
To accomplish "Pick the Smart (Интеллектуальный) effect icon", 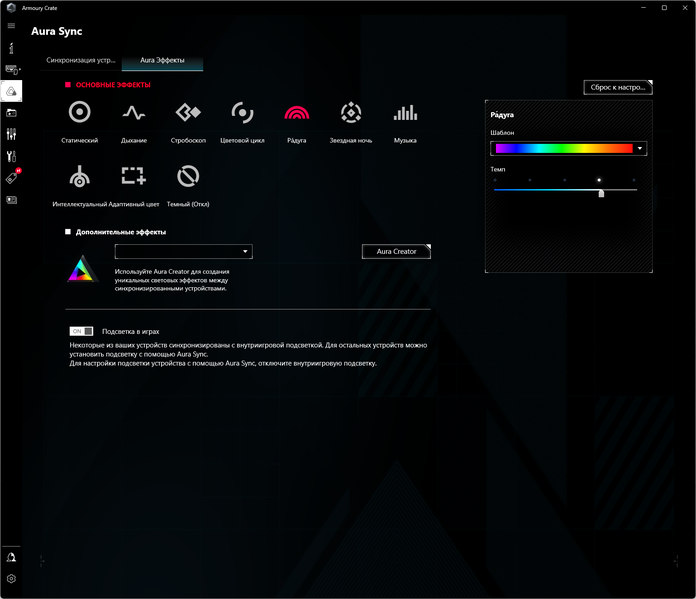I will (79, 176).
